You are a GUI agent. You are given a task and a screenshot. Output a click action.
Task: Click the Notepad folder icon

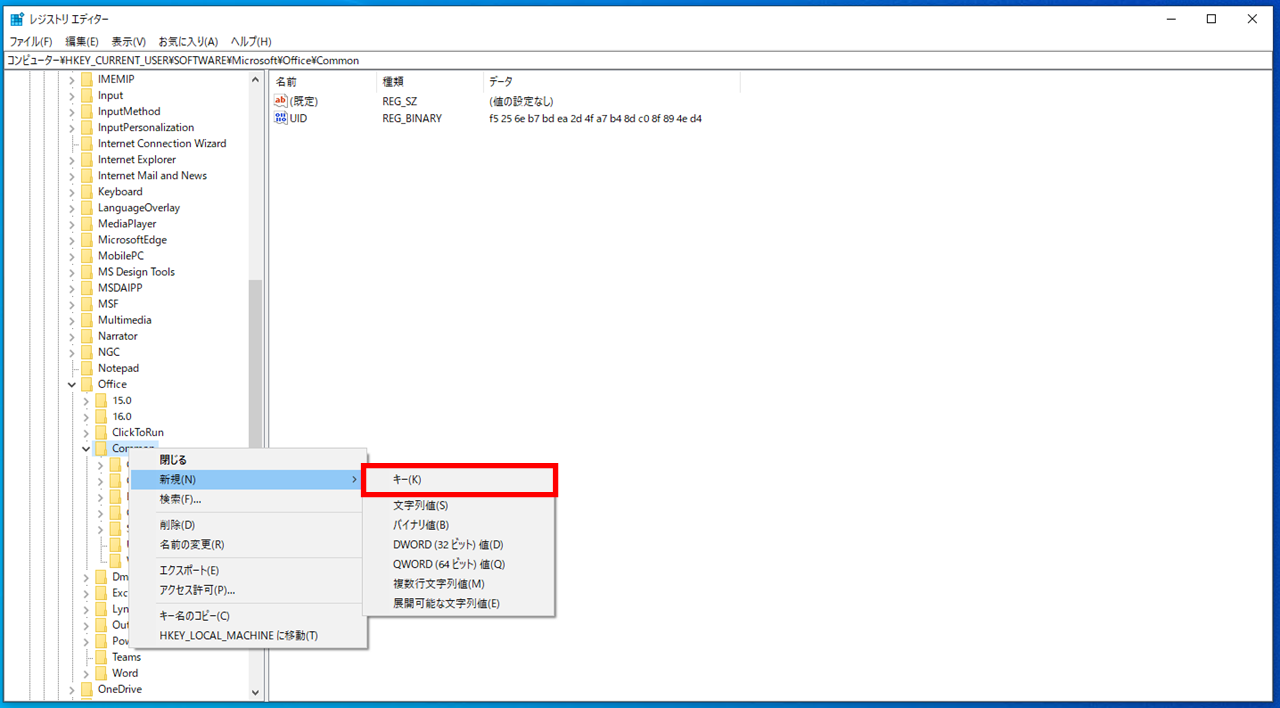87,368
